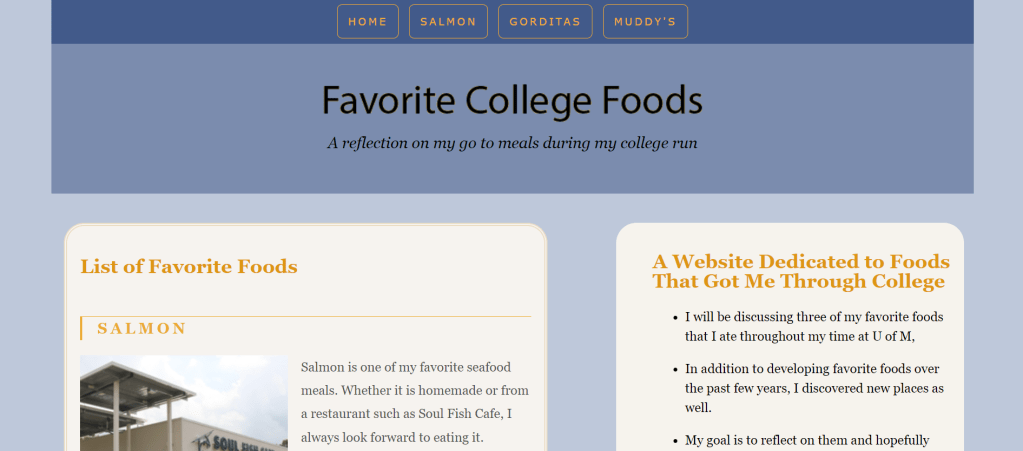
Task: Click the bullet dot before 'In addition to'
Action: pyautogui.click(x=675, y=369)
